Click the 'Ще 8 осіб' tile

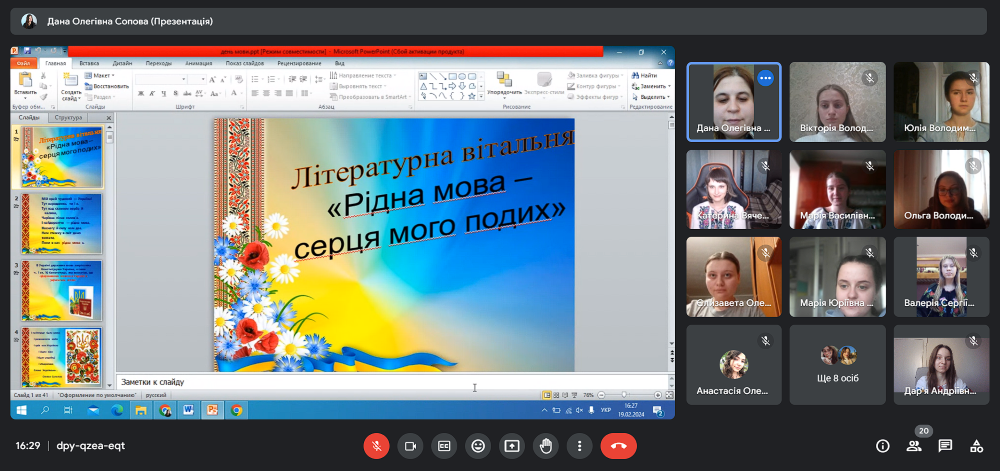[837, 364]
